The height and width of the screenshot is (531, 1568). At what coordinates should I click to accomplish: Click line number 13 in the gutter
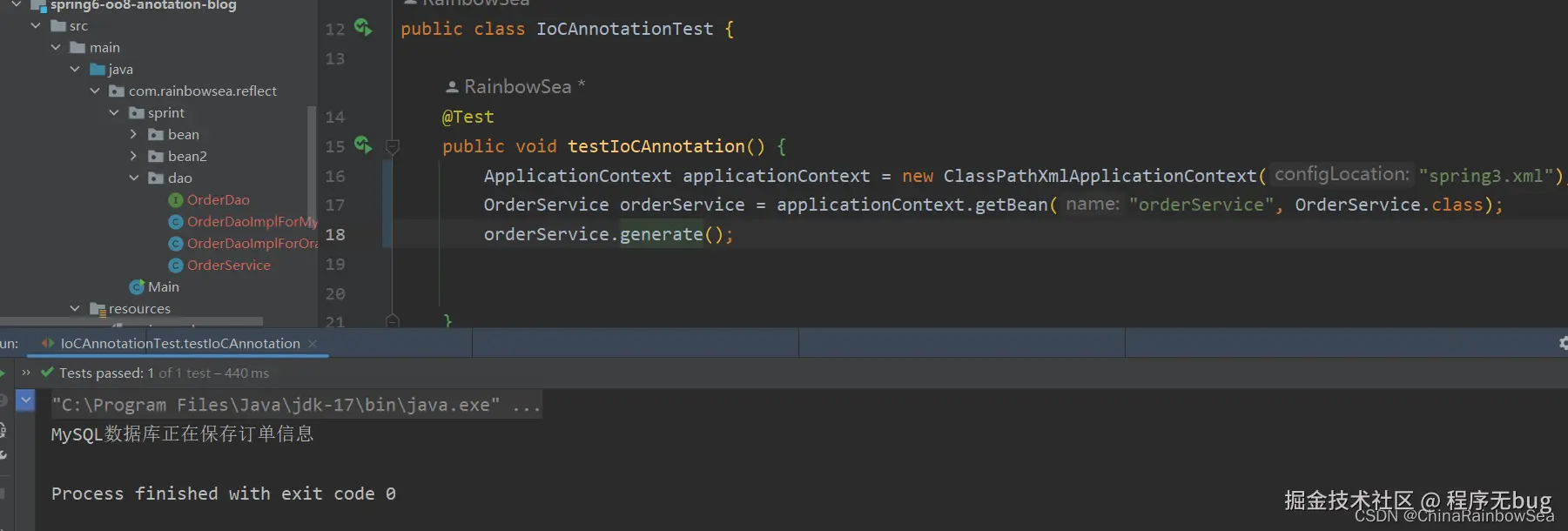[x=335, y=59]
